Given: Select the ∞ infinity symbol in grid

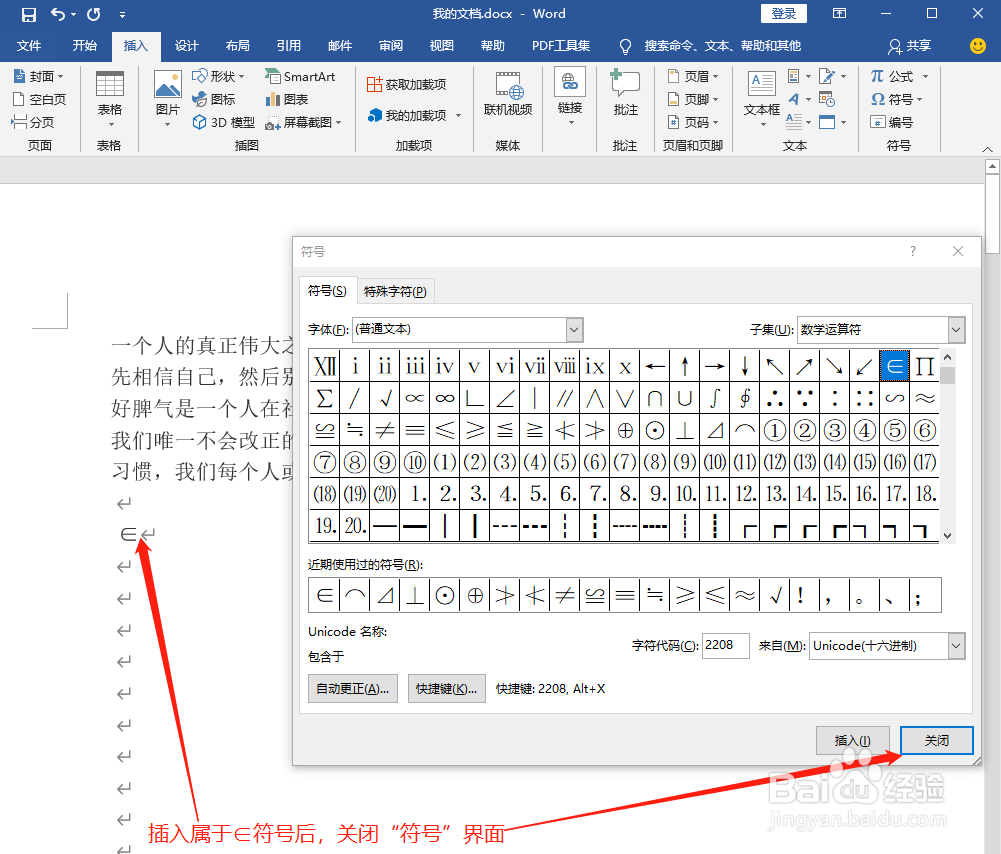Looking at the screenshot, I should (x=444, y=398).
